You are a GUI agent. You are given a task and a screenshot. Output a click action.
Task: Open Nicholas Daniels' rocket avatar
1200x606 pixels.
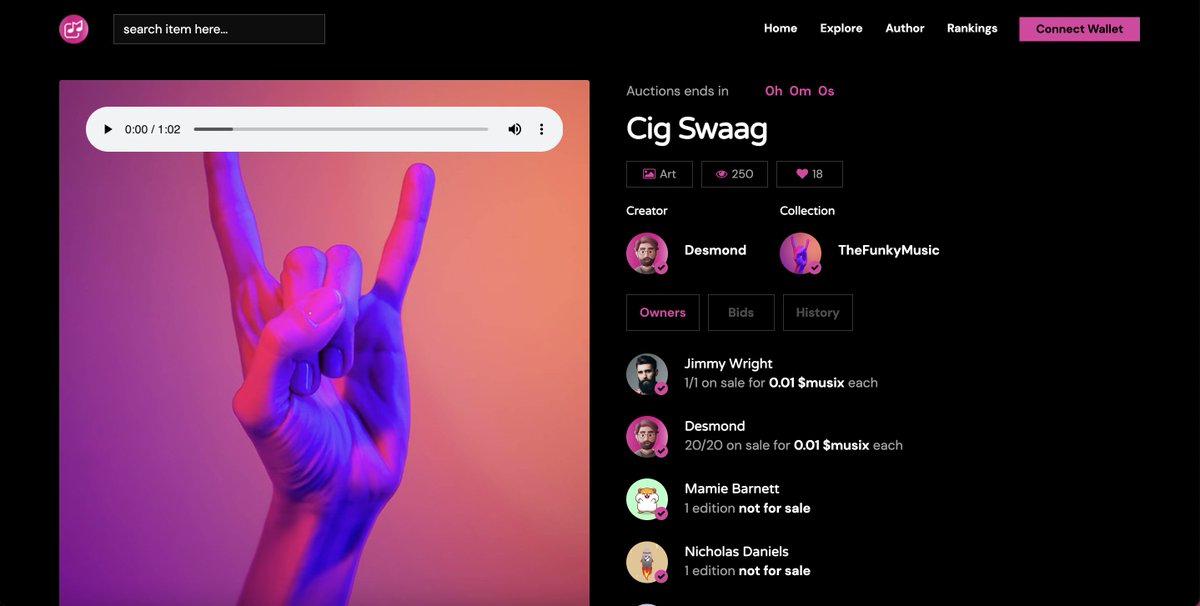[x=647, y=562]
